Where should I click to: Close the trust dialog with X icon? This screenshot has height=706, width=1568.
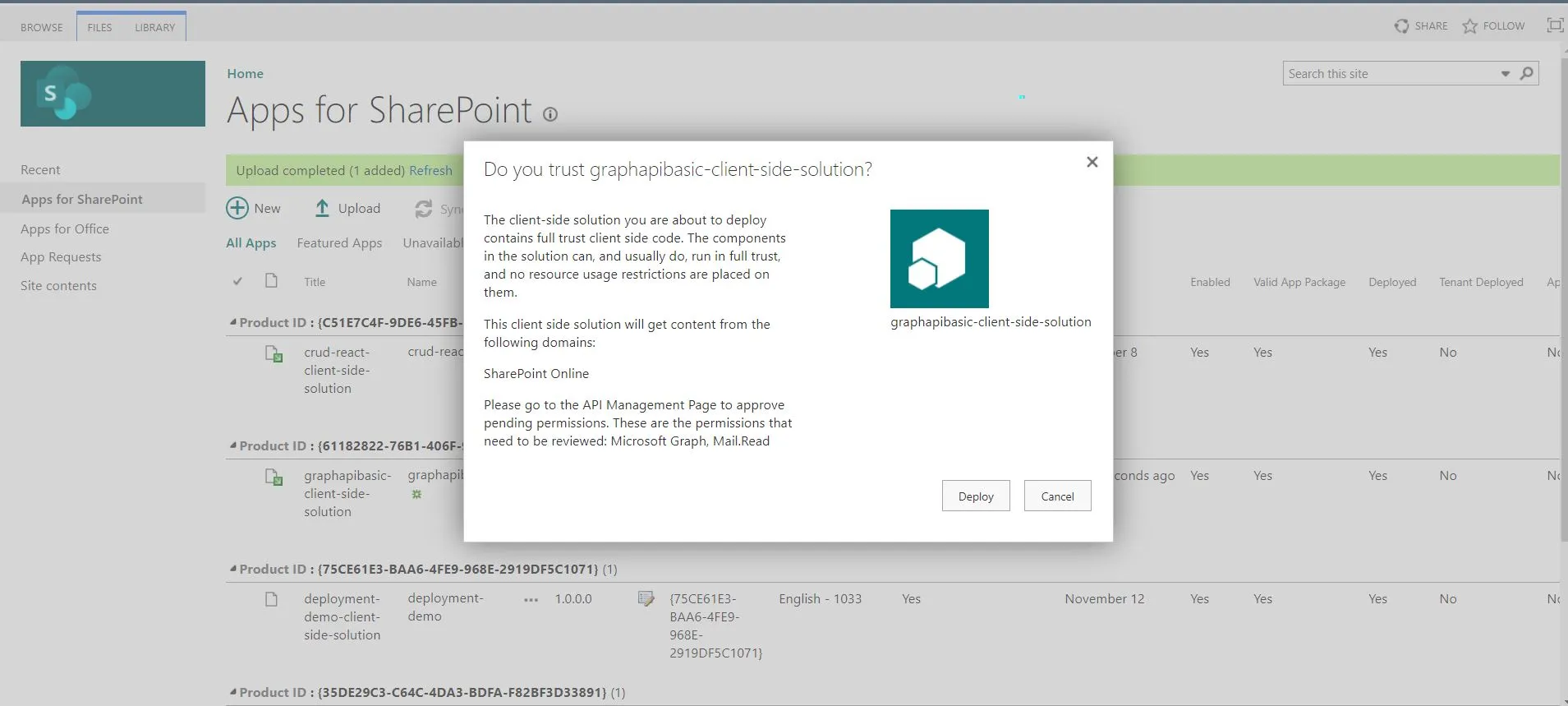pos(1092,162)
